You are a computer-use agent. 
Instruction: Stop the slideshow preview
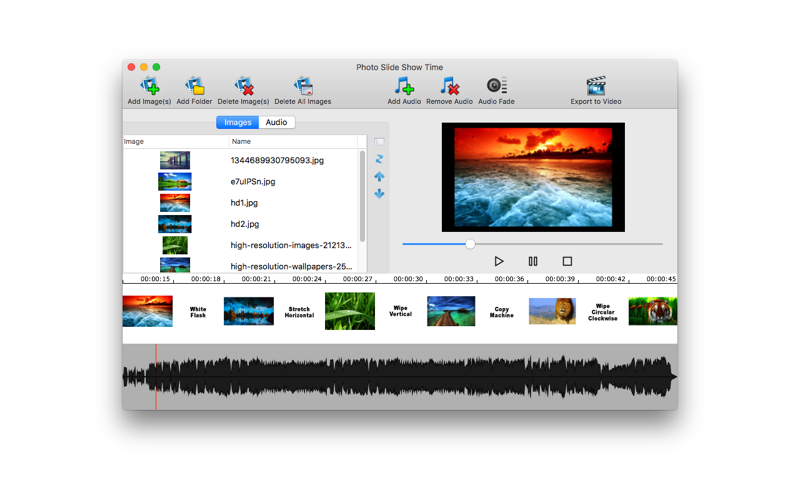[x=567, y=261]
